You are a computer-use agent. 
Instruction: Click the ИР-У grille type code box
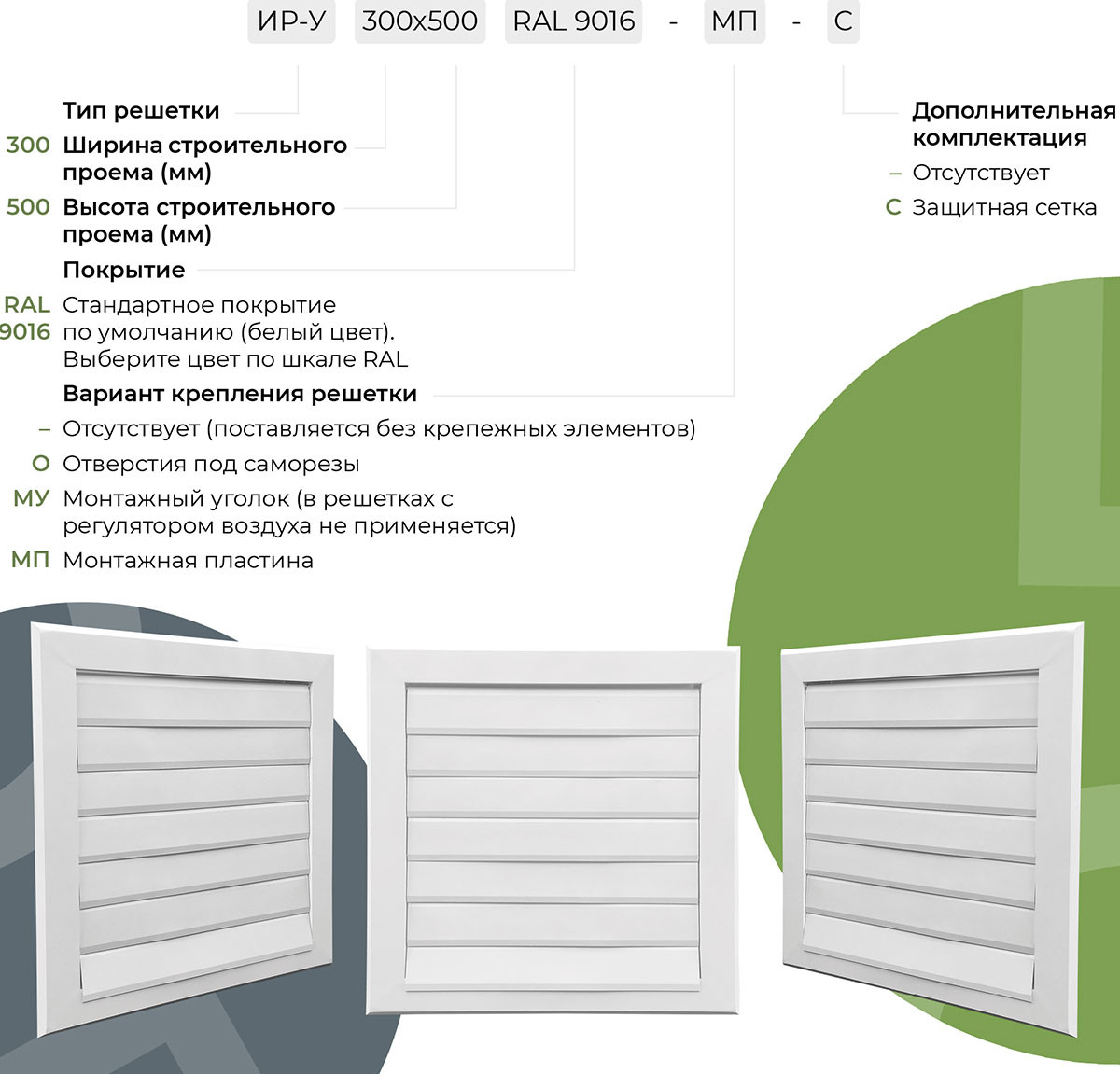[291, 21]
